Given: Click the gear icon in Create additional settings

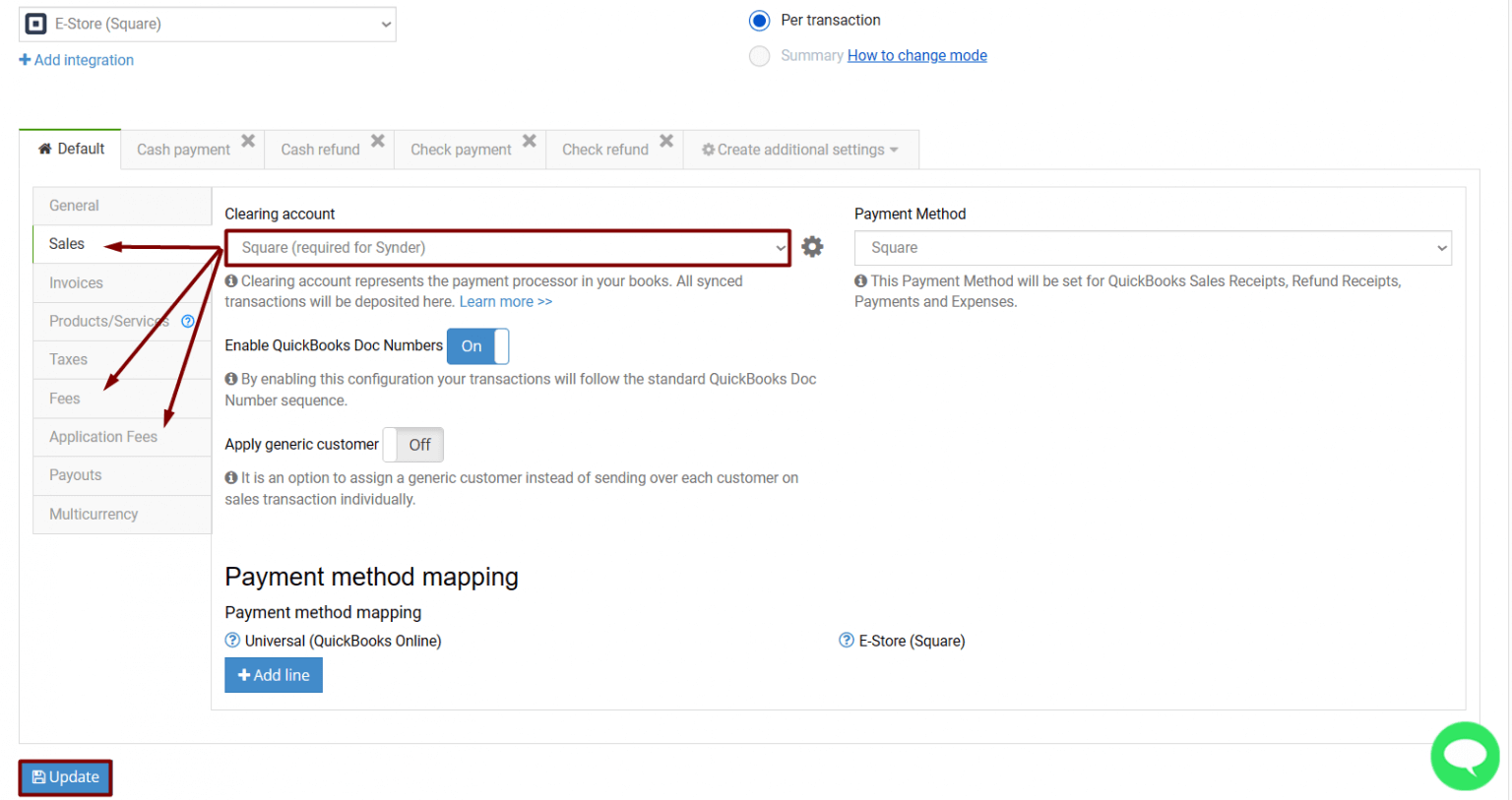Looking at the screenshot, I should point(708,150).
